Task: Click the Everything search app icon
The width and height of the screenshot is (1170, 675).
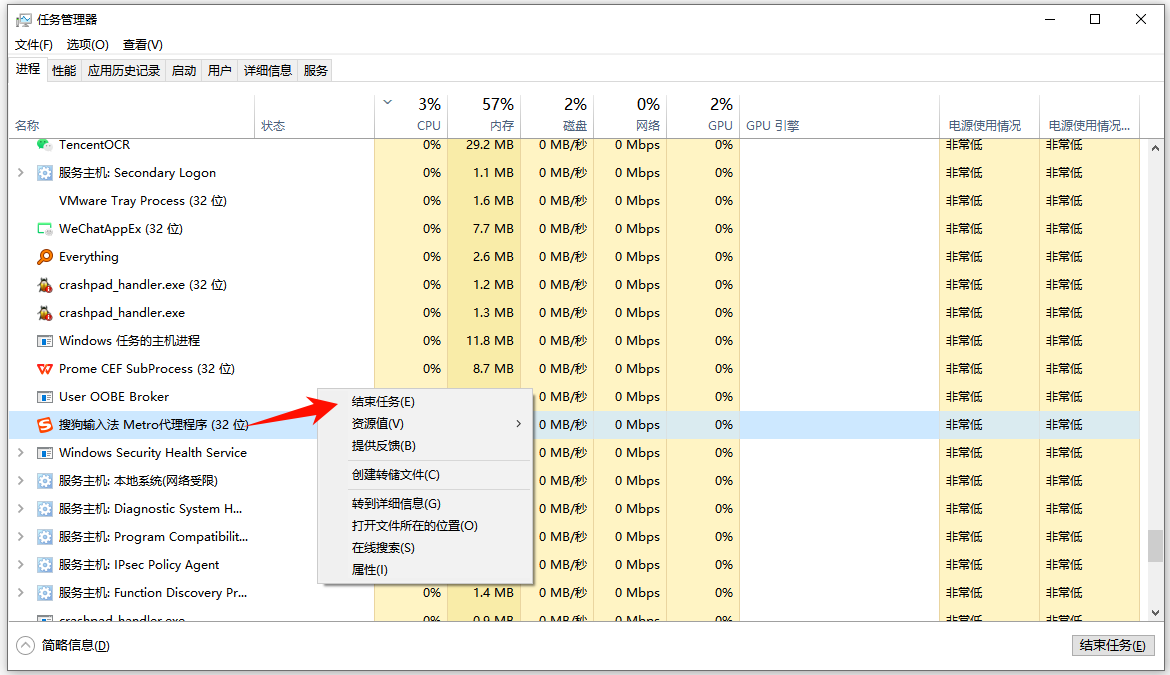Action: [x=44, y=257]
